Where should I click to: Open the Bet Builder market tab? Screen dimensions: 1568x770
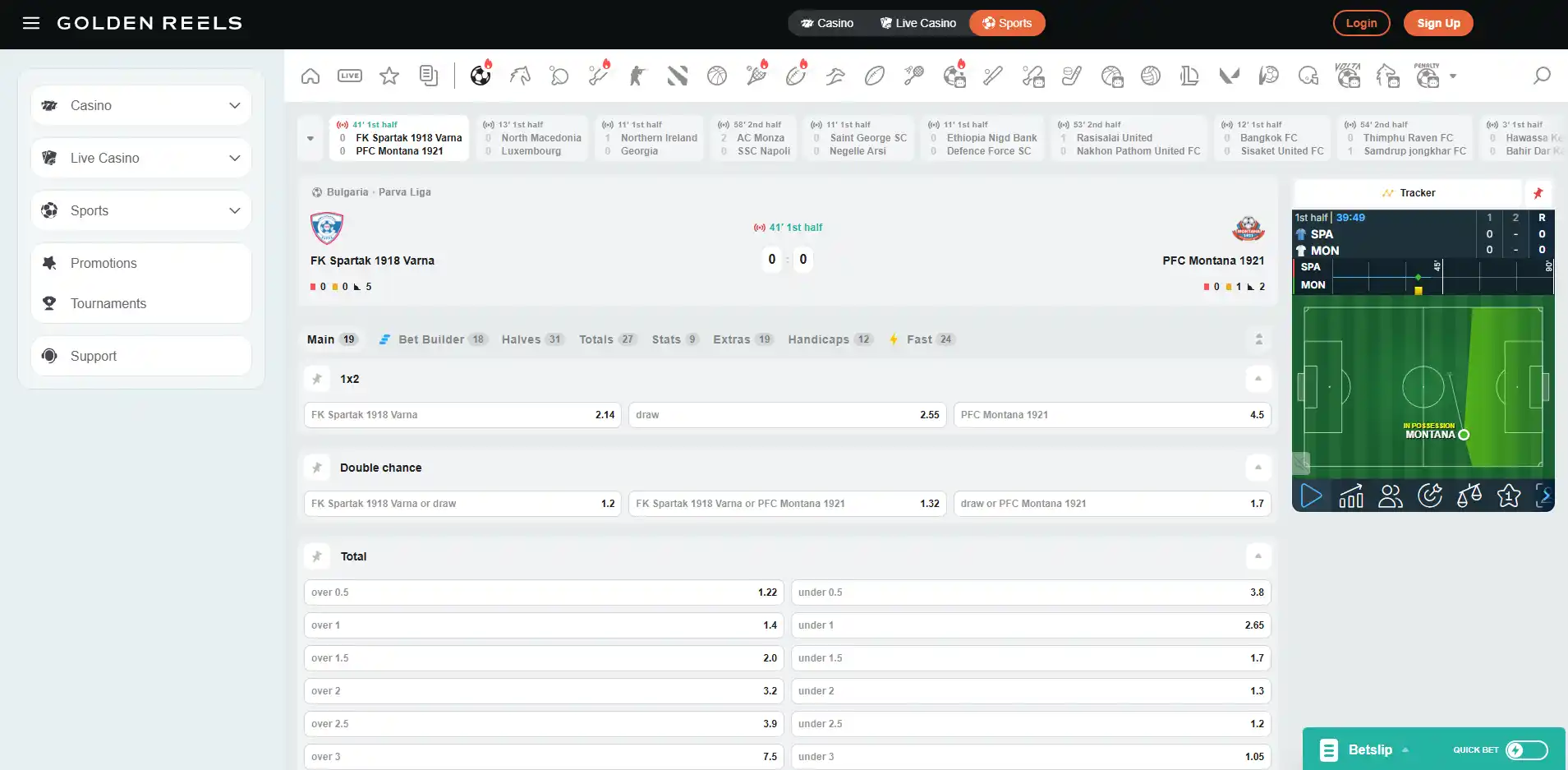click(433, 339)
